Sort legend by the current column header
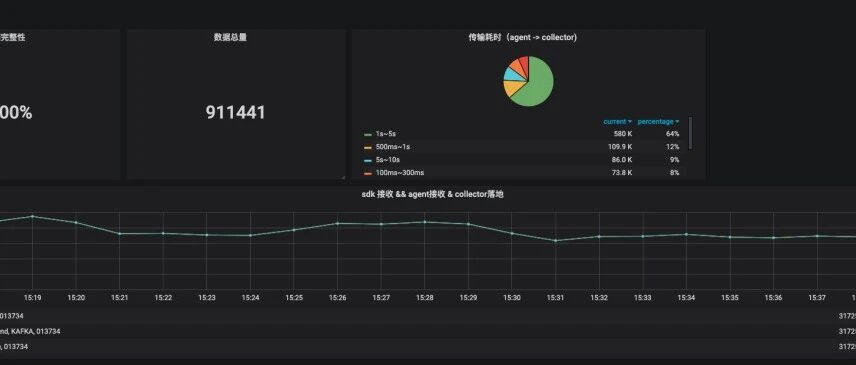The image size is (856, 365). coord(617,122)
